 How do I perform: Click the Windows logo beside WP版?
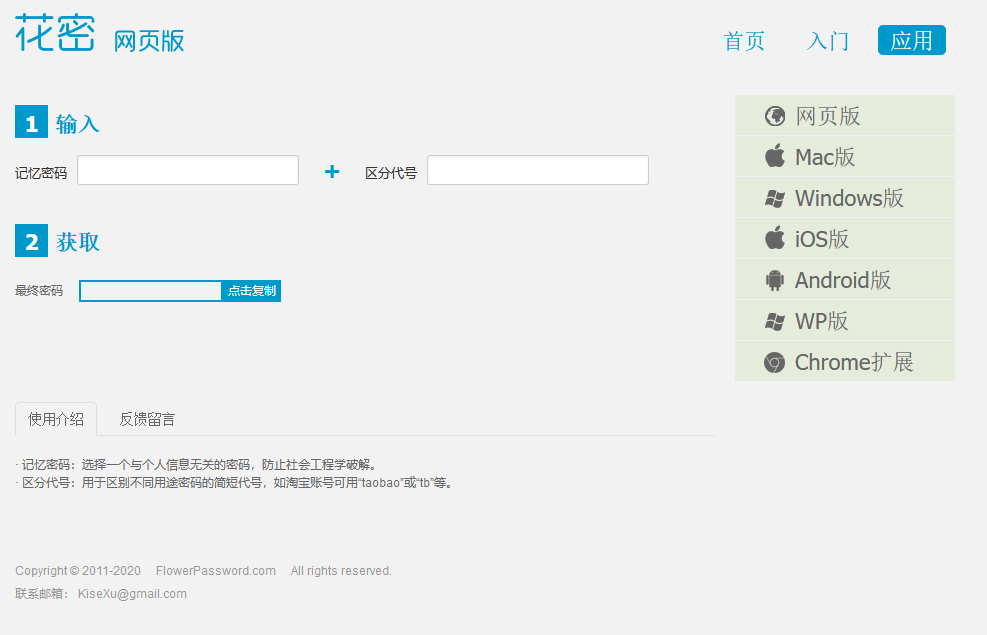click(x=774, y=321)
